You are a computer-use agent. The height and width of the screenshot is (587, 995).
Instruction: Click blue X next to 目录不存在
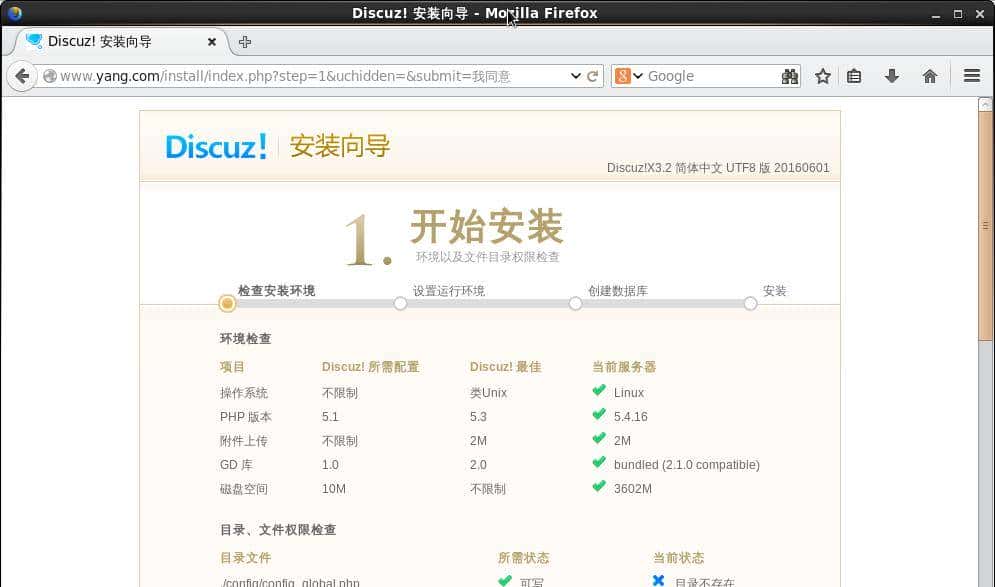pos(659,580)
